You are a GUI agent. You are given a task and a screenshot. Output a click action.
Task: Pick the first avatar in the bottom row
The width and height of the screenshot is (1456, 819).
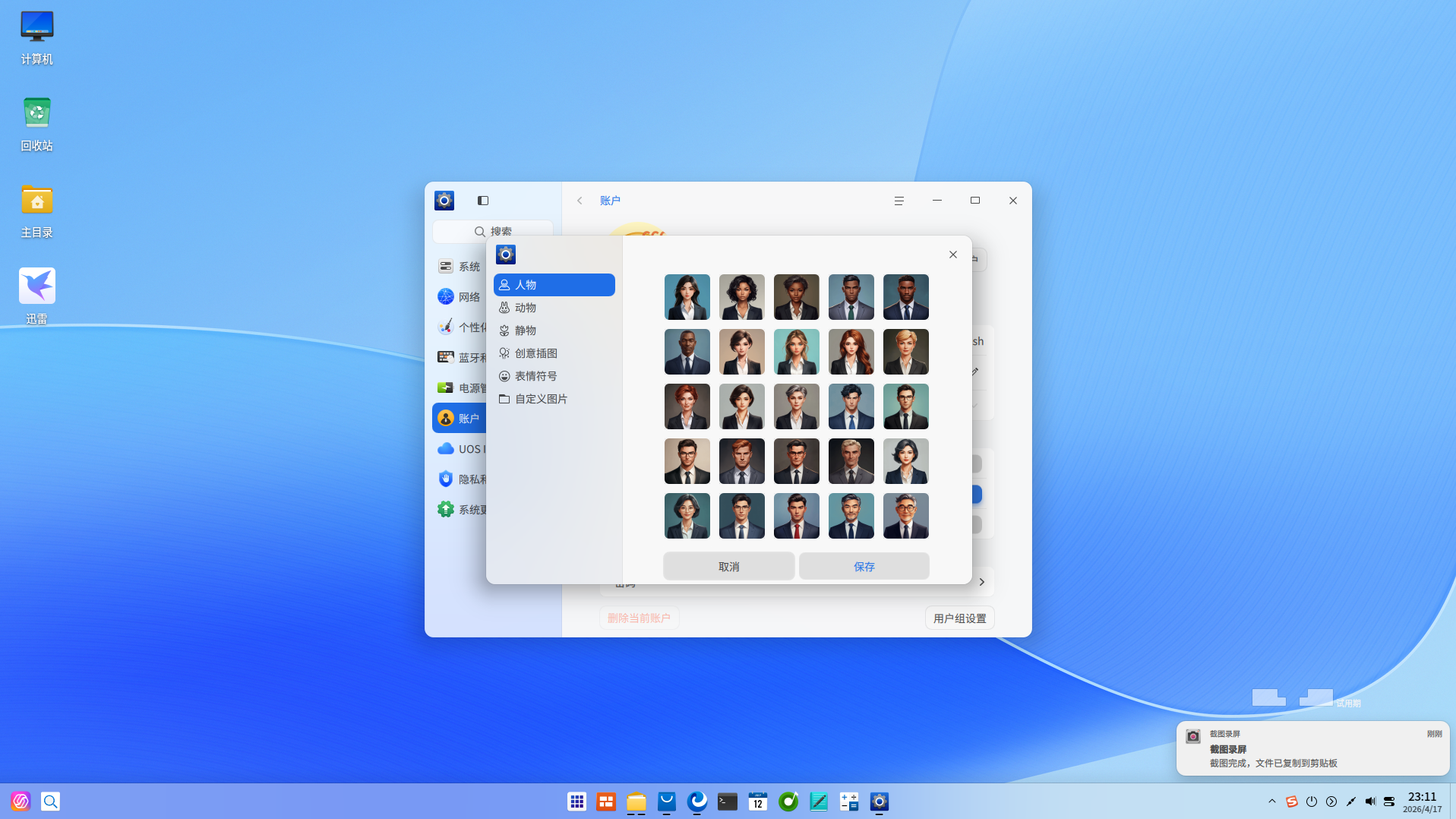[687, 516]
